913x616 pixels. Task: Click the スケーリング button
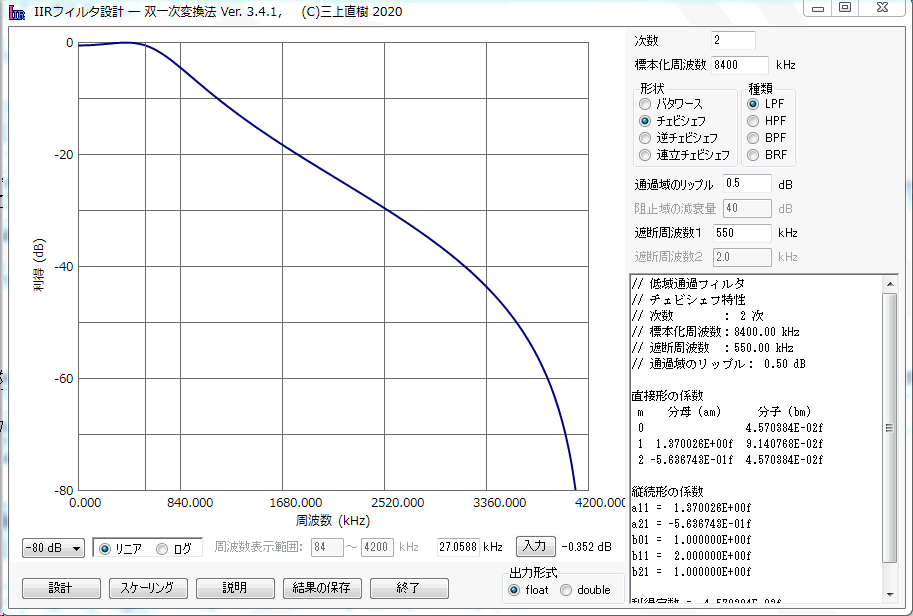click(147, 588)
